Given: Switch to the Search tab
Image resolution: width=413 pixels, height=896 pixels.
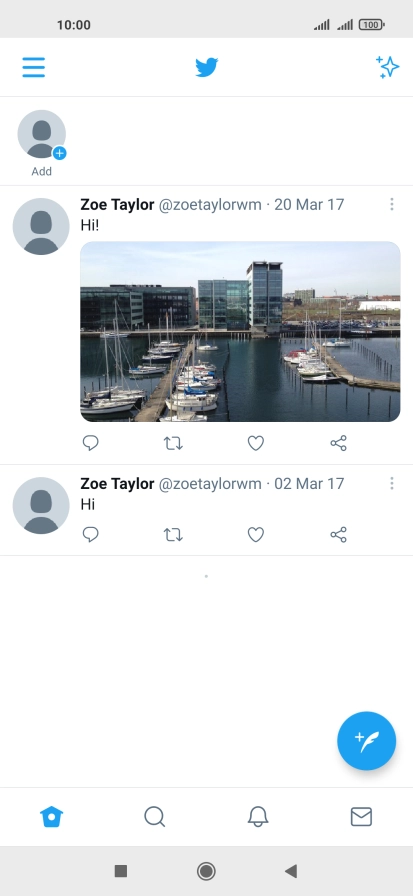Looking at the screenshot, I should point(154,817).
